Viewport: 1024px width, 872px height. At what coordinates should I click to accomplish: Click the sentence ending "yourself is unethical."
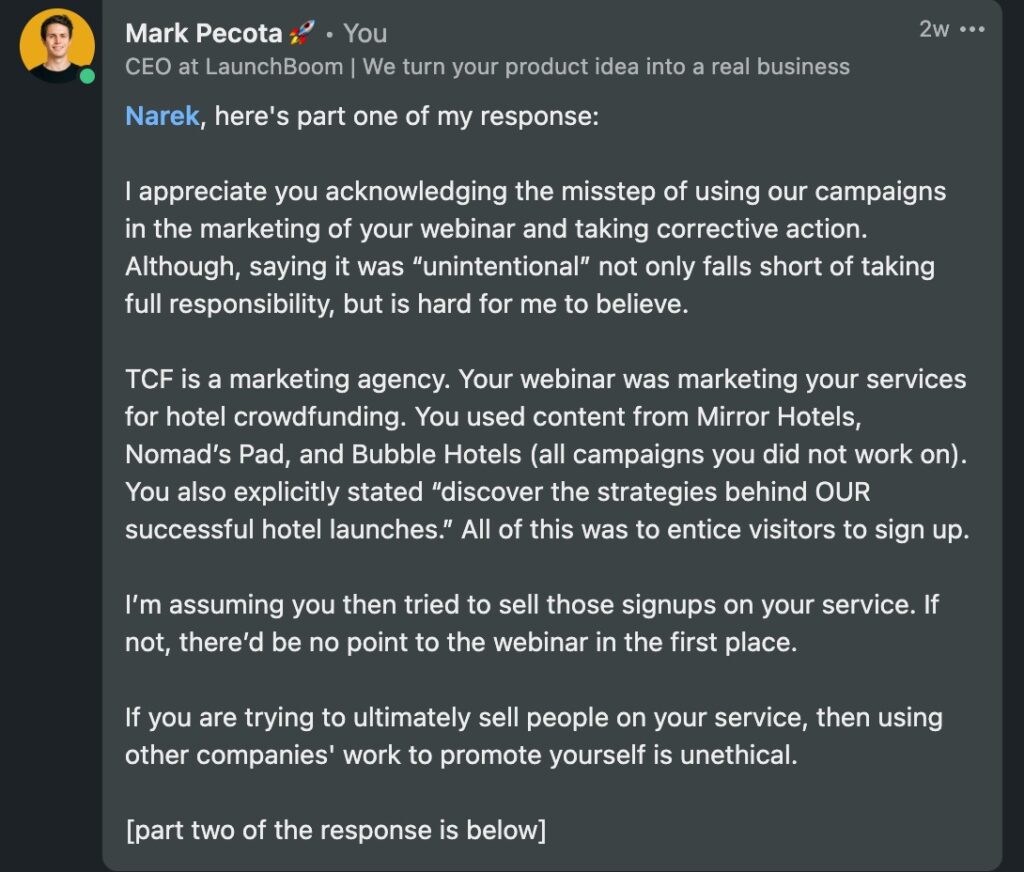(x=534, y=736)
